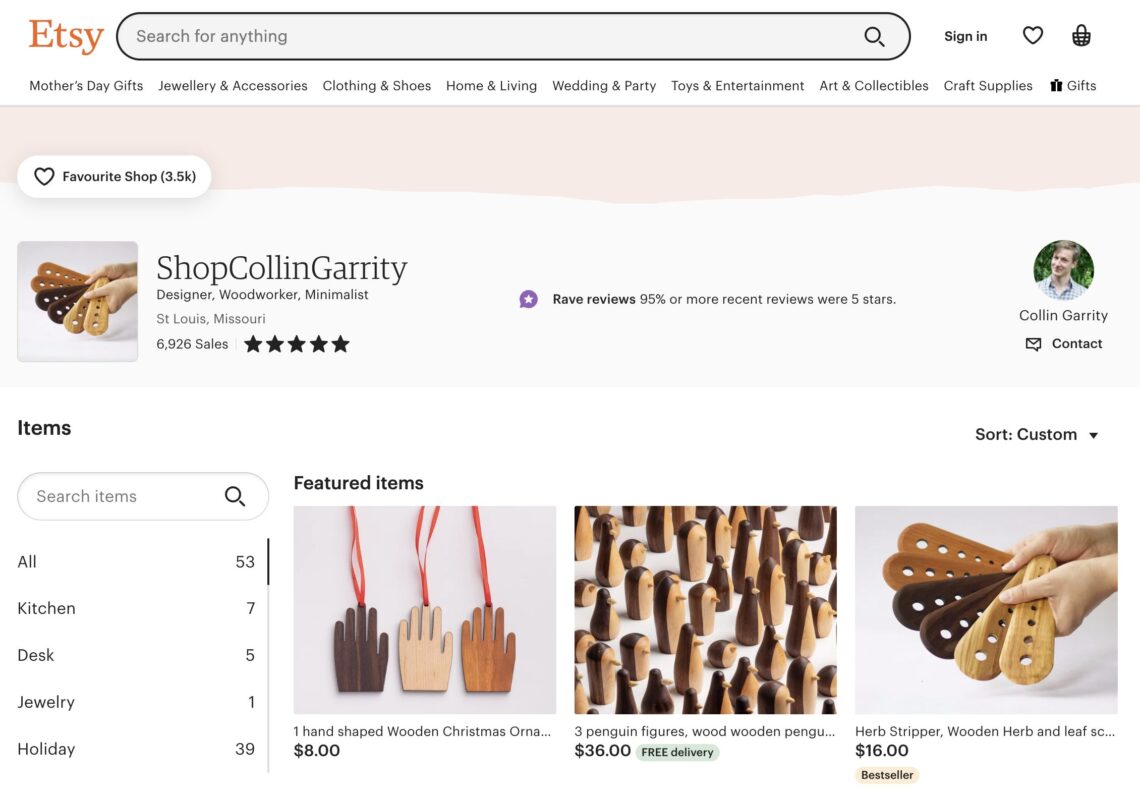This screenshot has height=796, width=1140.
Task: Open the wooden hand Christmas ornament listing thumbnail
Action: pyautogui.click(x=424, y=610)
